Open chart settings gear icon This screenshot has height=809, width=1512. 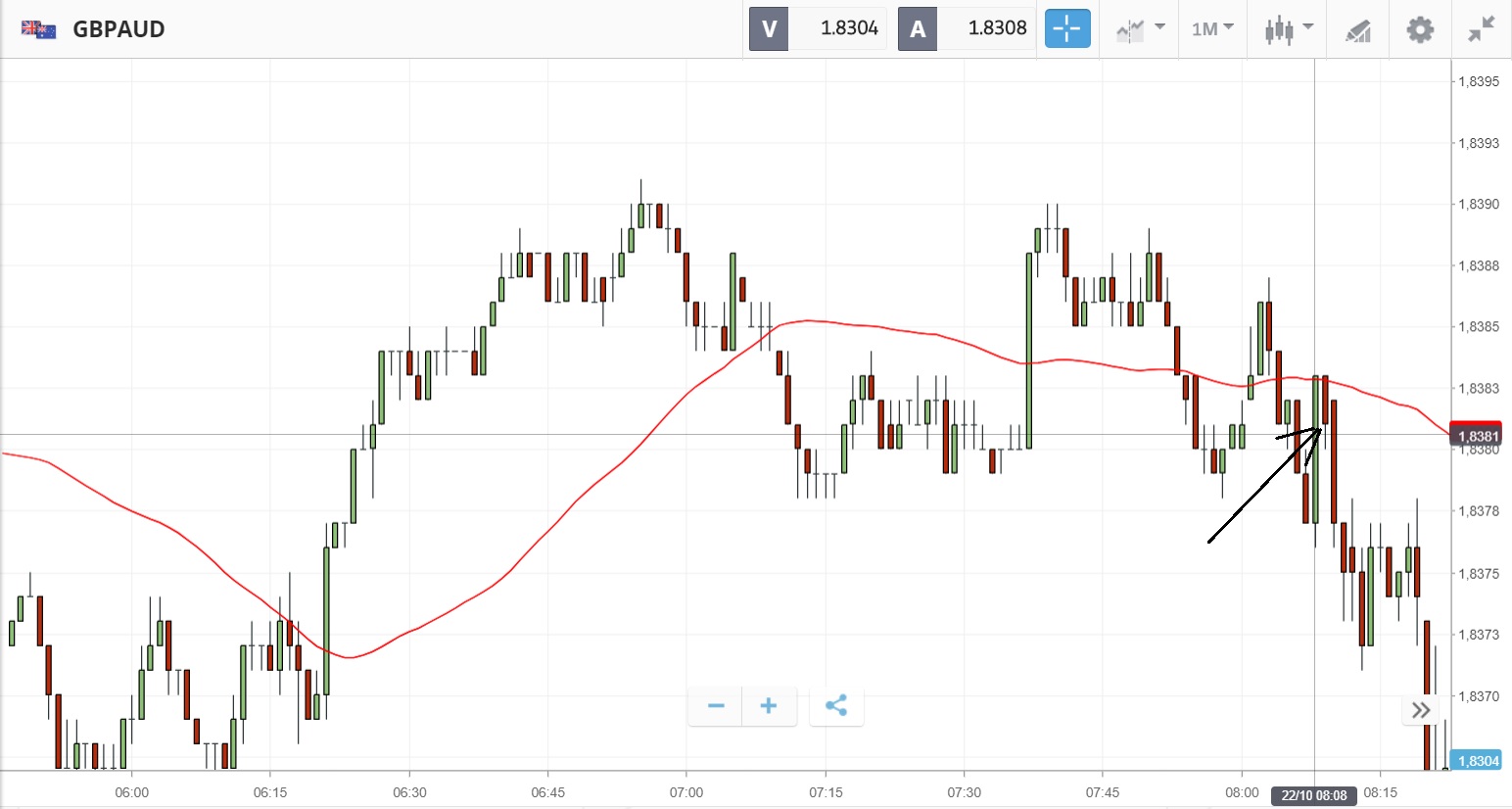pos(1419,29)
